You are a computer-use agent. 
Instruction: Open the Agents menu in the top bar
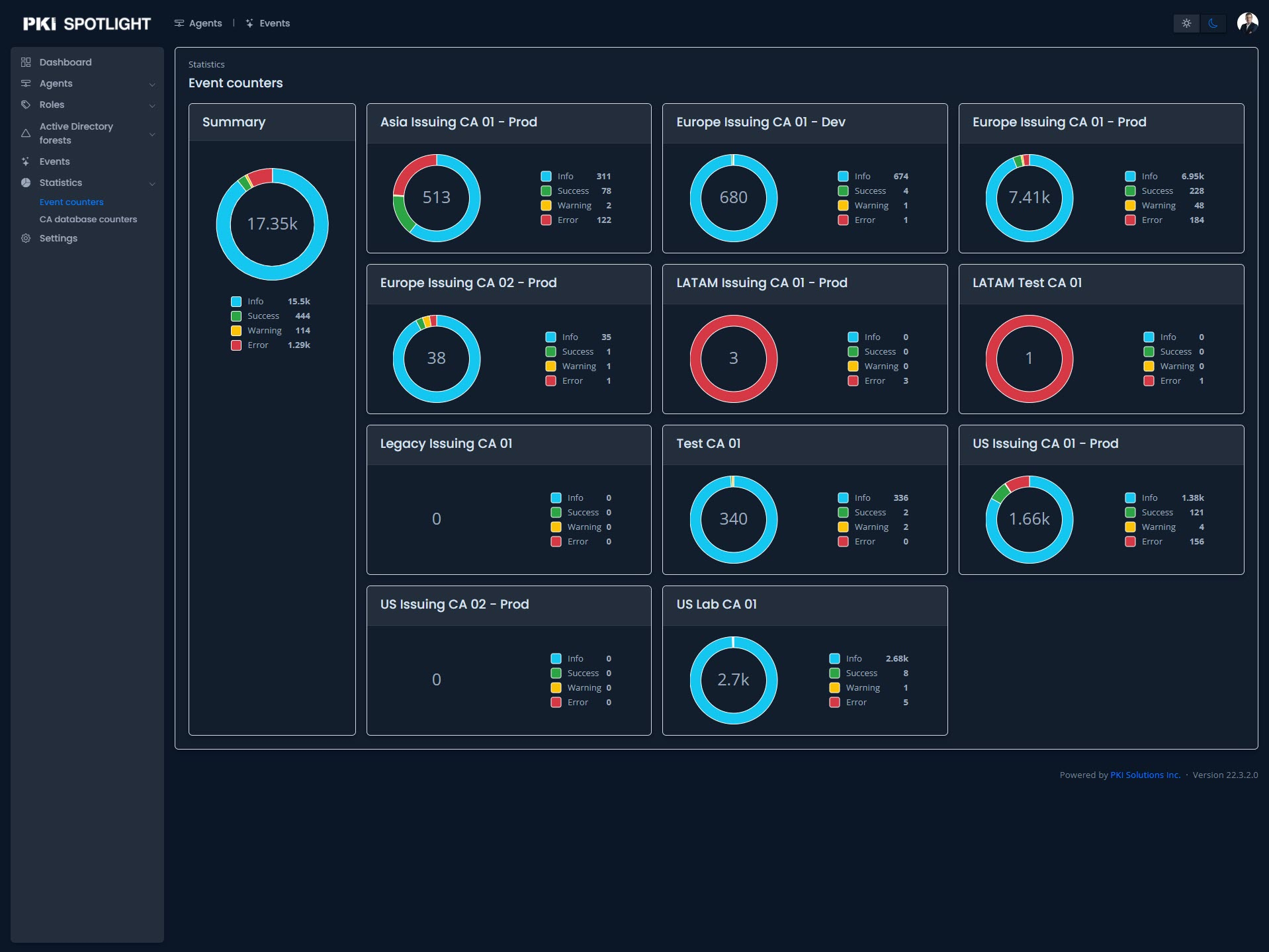pyautogui.click(x=198, y=23)
